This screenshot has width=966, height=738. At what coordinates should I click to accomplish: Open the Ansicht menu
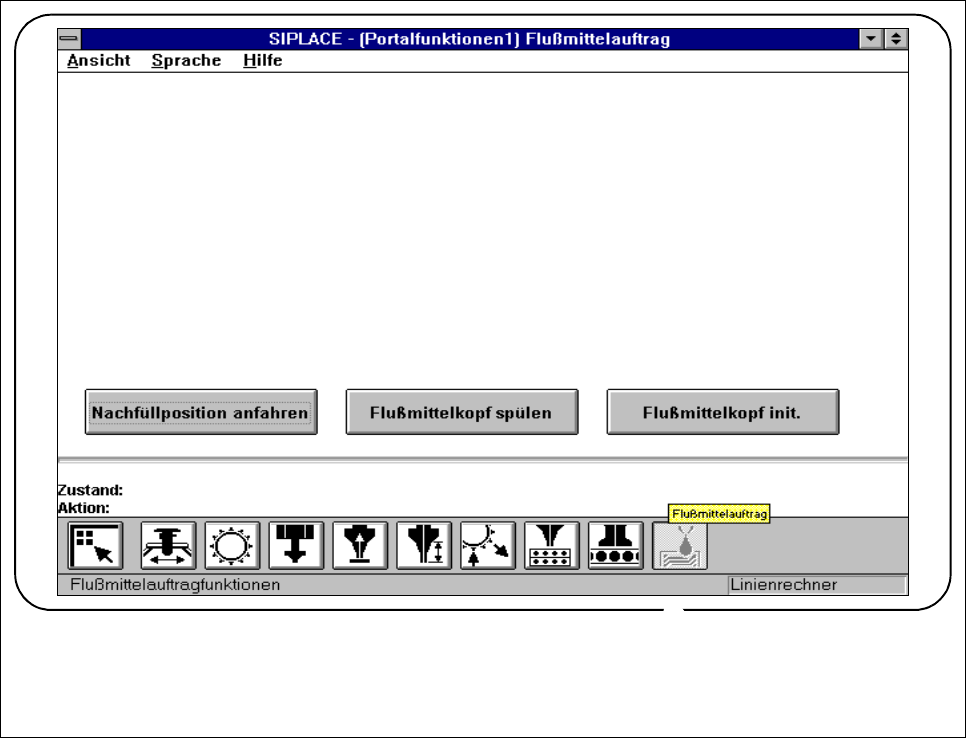(99, 60)
